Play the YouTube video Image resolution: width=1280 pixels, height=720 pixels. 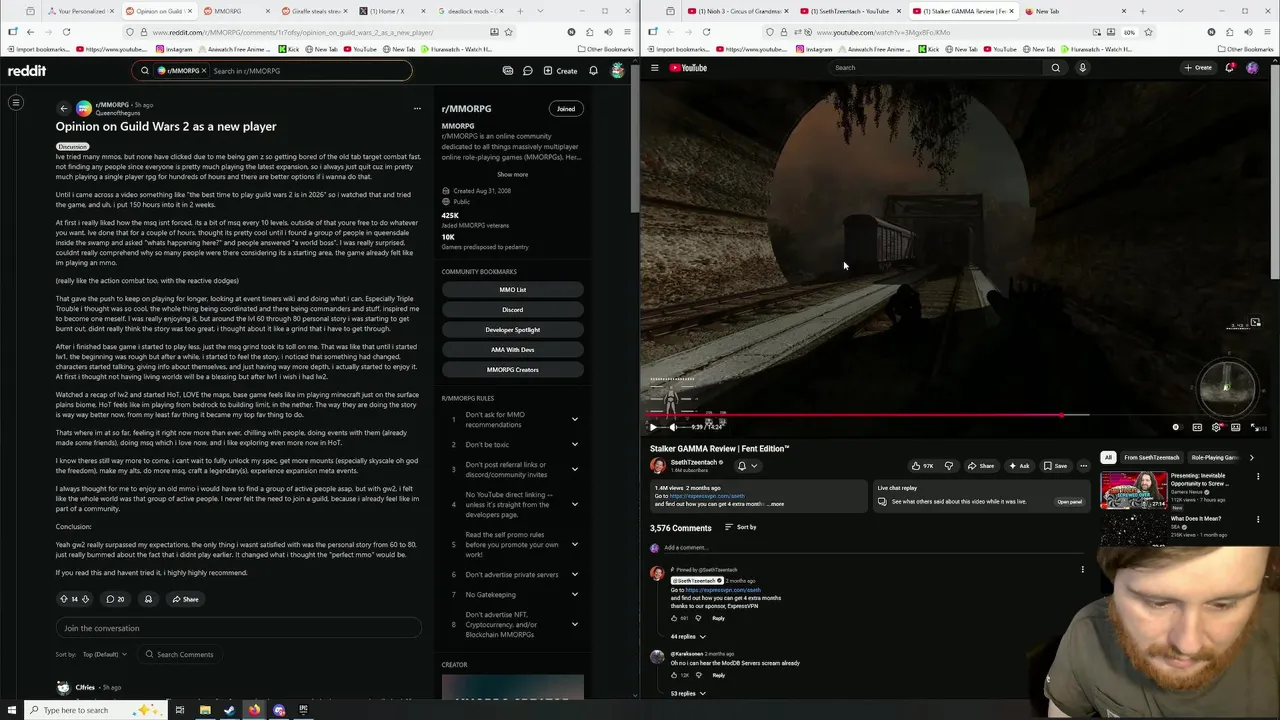click(653, 427)
